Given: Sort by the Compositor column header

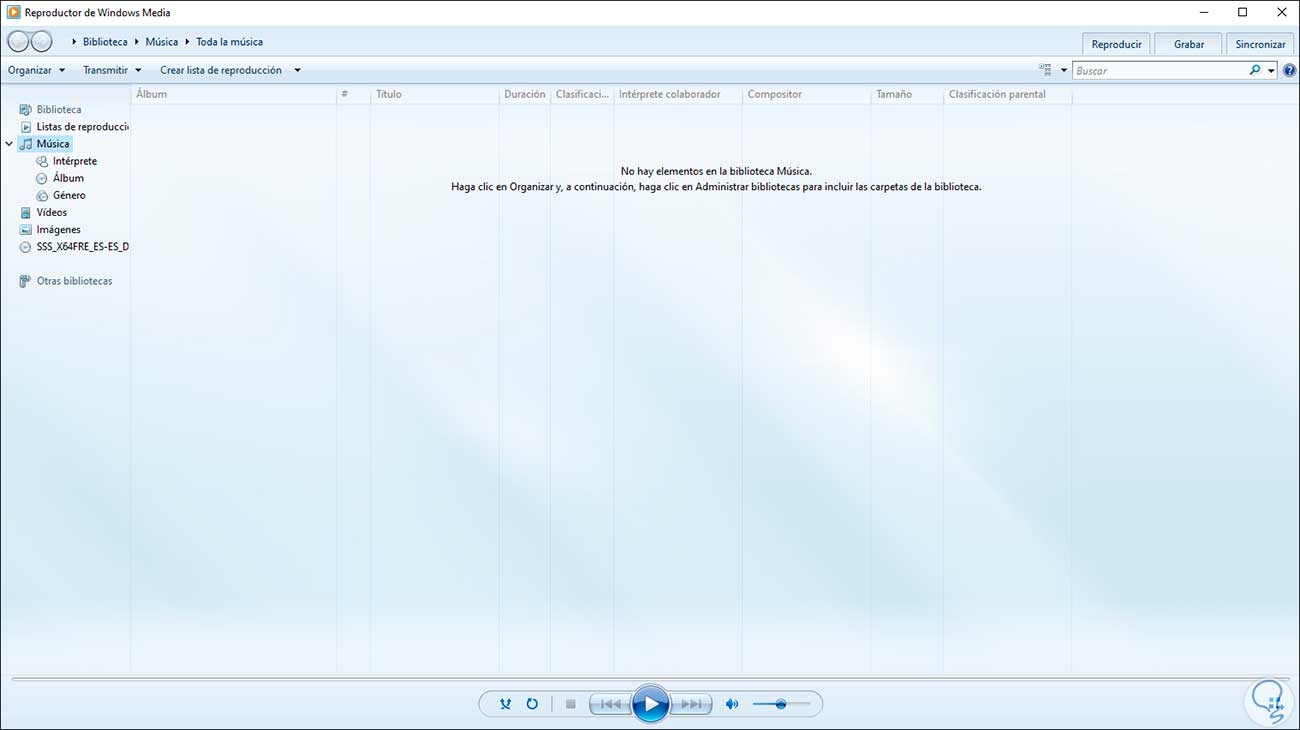Looking at the screenshot, I should 807,94.
